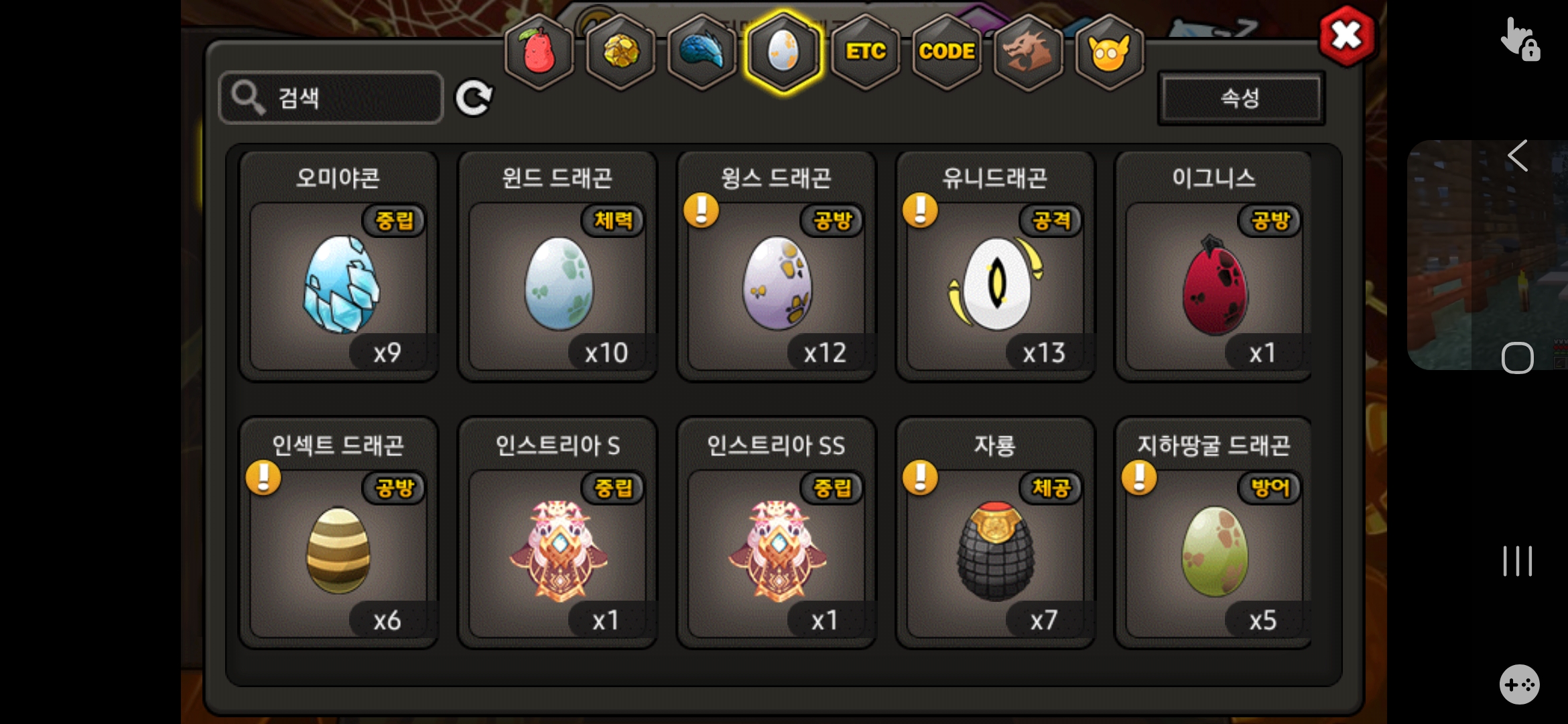This screenshot has width=1568, height=724.
Task: Click the 검색 search field
Action: [331, 98]
